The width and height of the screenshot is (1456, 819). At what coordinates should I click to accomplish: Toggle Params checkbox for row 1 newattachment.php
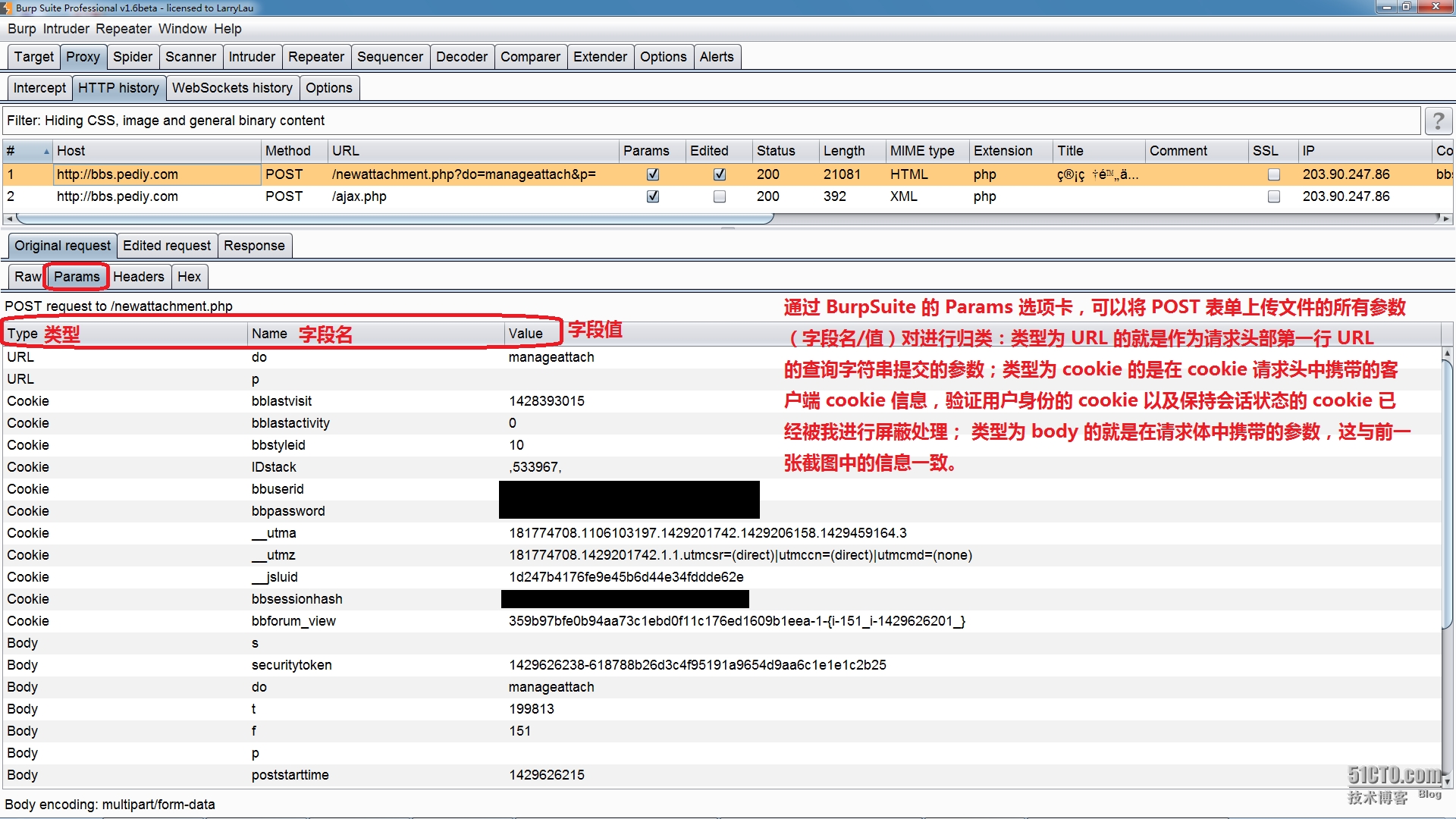652,174
